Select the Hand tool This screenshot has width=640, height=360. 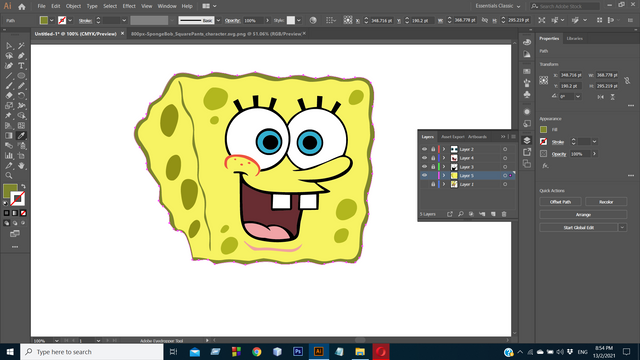[21, 165]
